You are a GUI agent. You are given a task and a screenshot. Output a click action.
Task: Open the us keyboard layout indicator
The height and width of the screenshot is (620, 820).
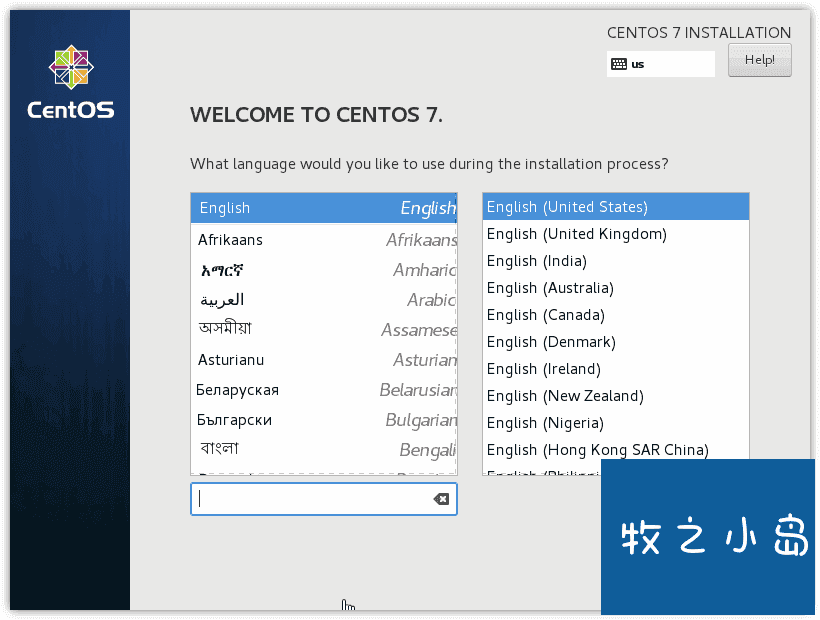(660, 64)
